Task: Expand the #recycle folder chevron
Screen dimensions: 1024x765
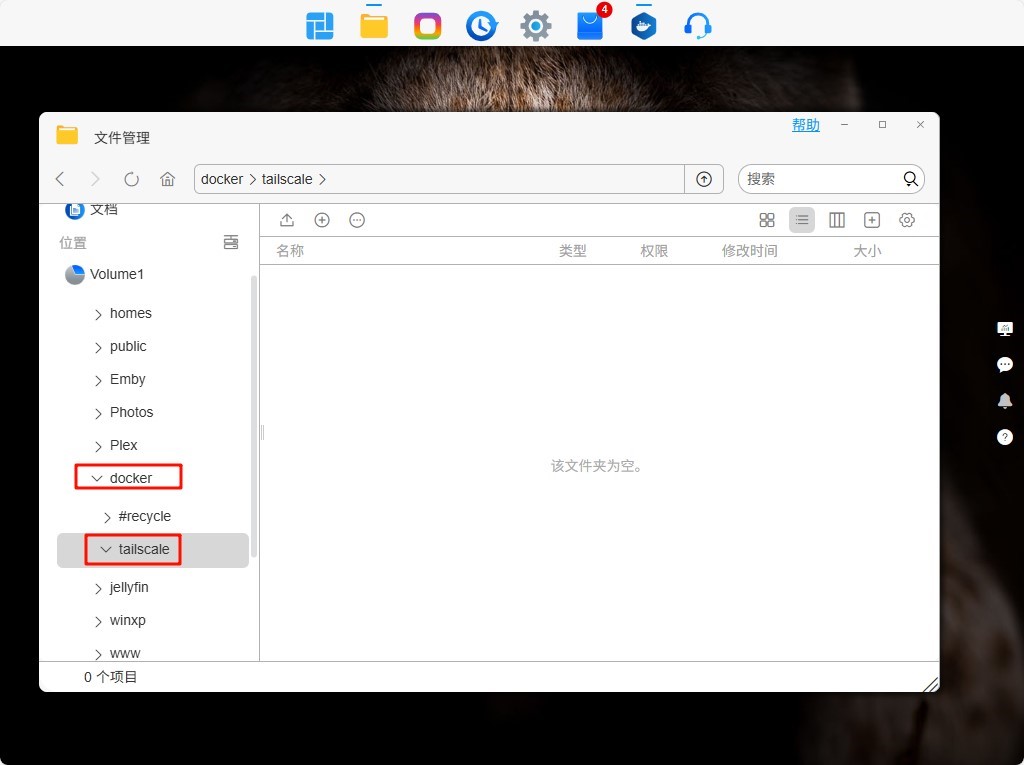Action: pos(107,517)
